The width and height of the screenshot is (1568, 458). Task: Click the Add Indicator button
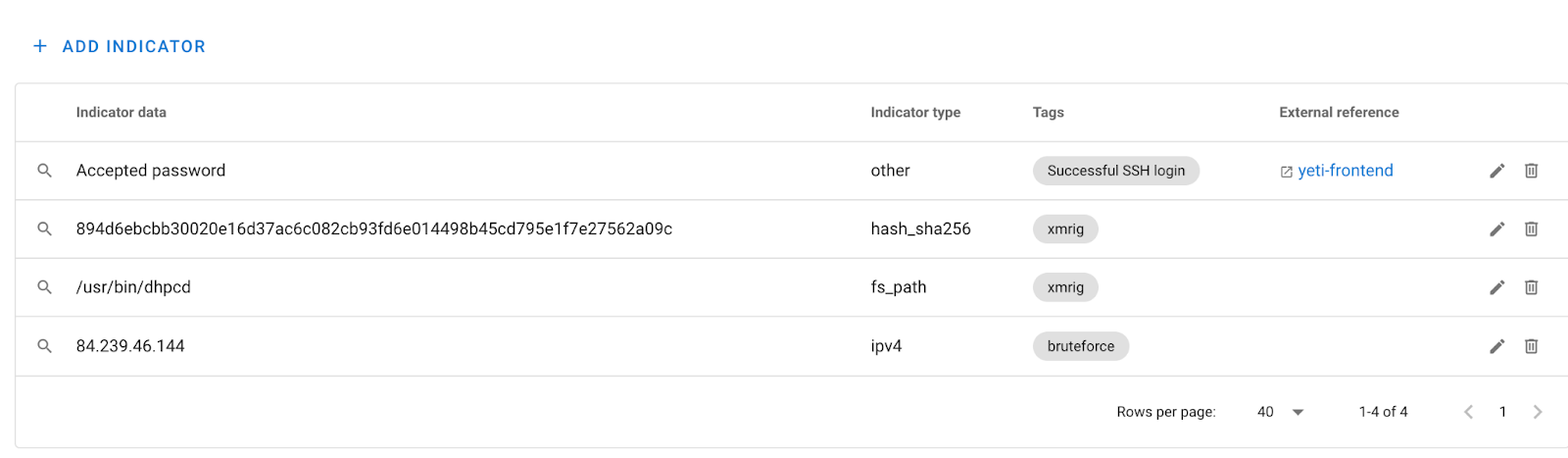coord(120,46)
